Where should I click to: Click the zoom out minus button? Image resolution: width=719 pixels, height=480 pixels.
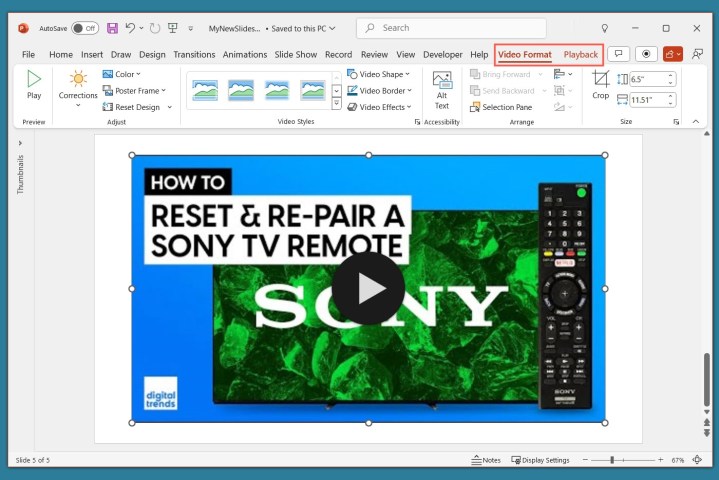585,460
